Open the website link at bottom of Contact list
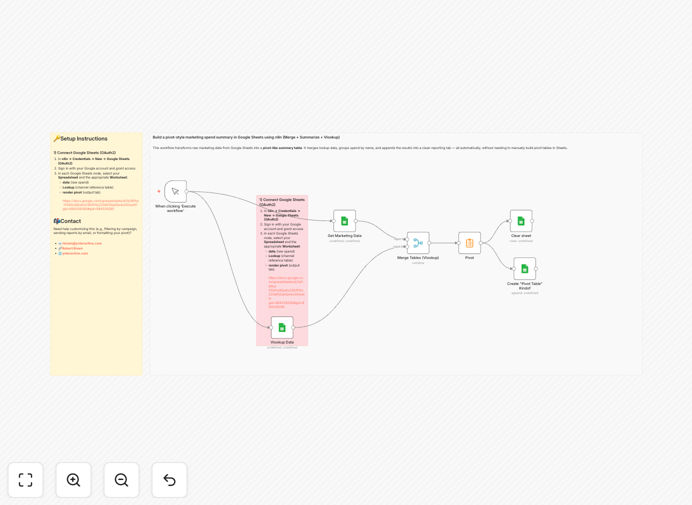This screenshot has width=692, height=505. tap(75, 253)
